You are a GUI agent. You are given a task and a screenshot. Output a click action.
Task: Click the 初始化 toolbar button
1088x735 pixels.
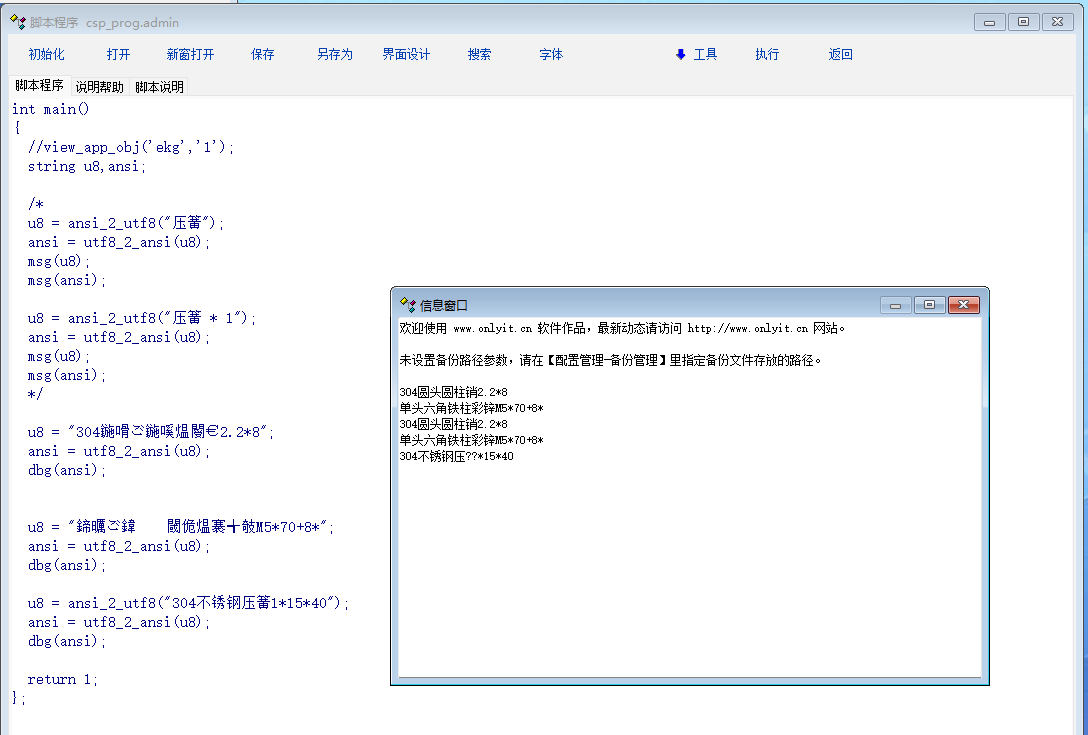click(x=46, y=55)
